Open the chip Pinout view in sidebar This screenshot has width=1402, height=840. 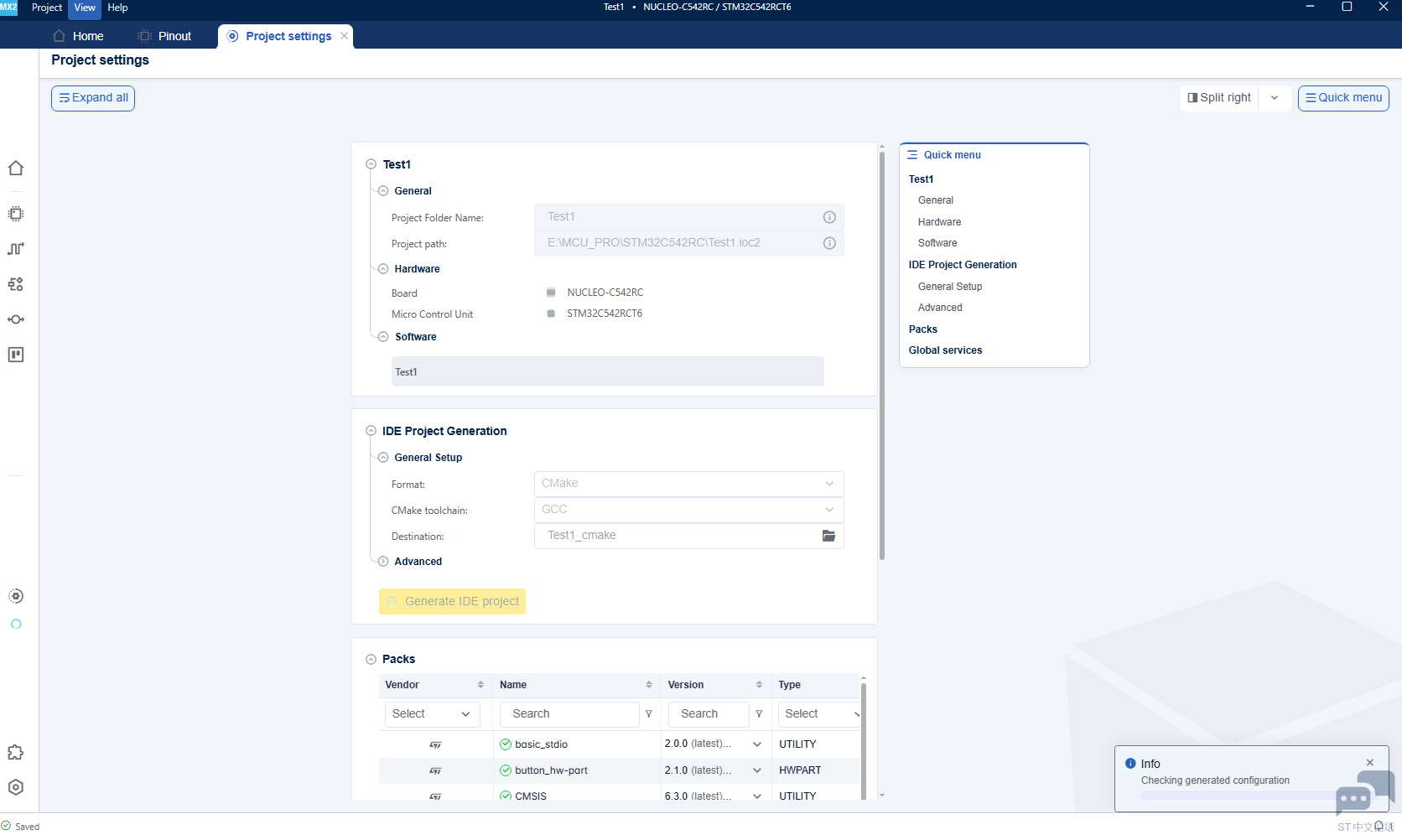16,214
